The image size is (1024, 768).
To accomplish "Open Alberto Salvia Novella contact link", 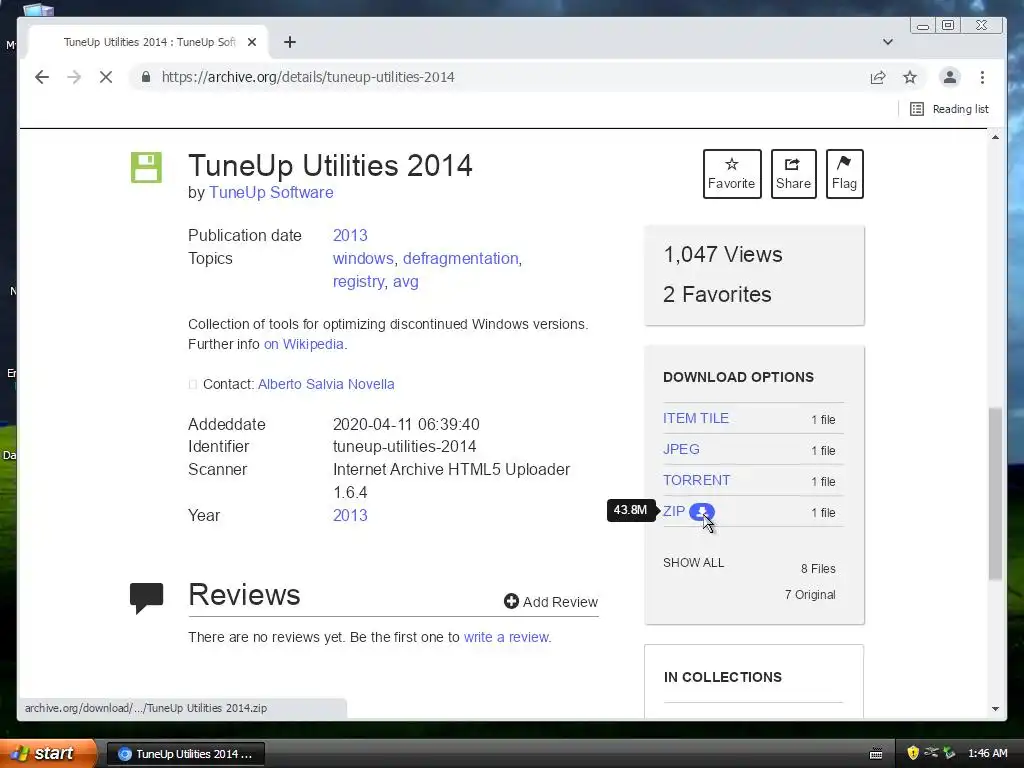I will pyautogui.click(x=326, y=384).
